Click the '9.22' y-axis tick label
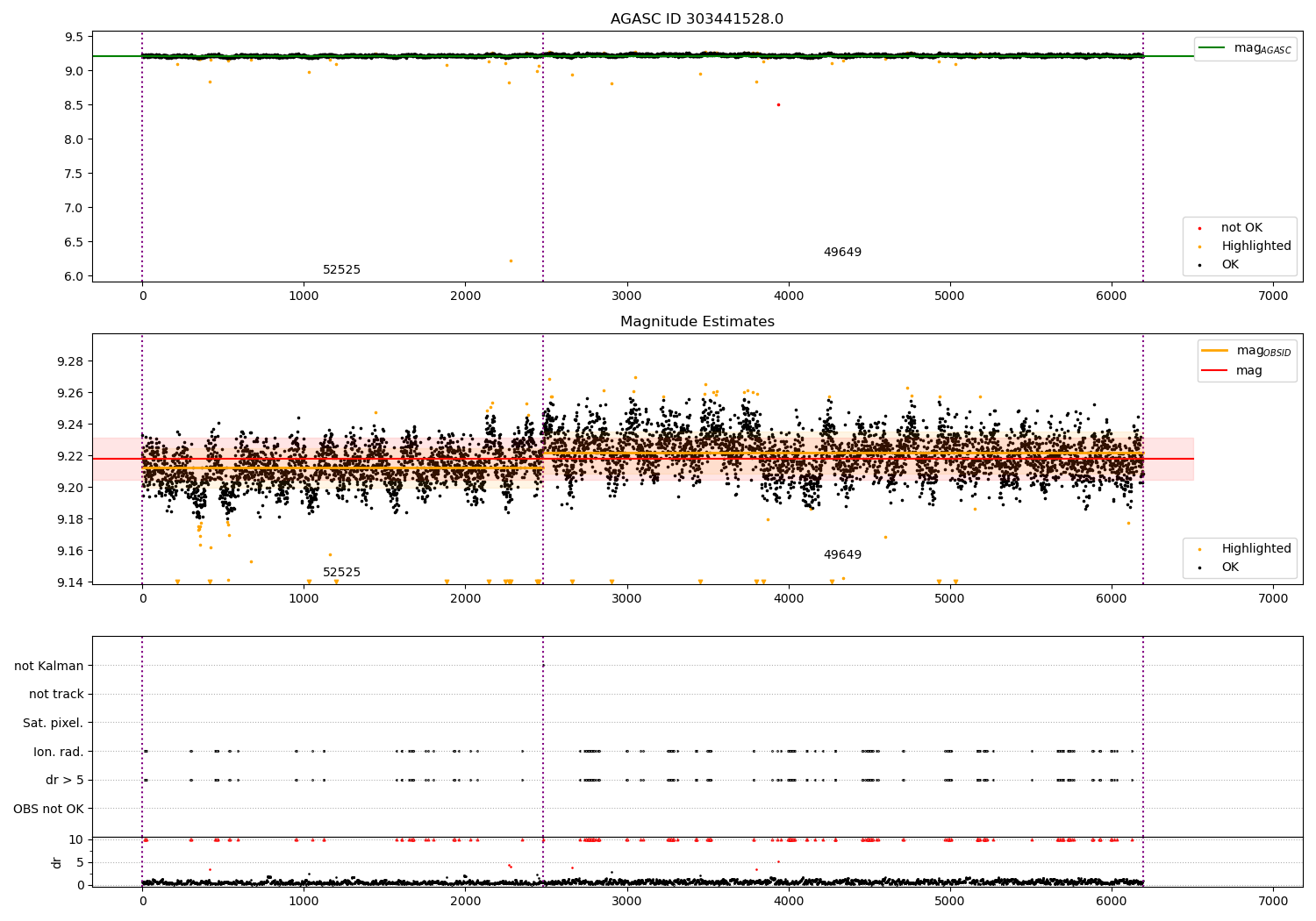Screen dimensions: 1316x921 (x=71, y=456)
